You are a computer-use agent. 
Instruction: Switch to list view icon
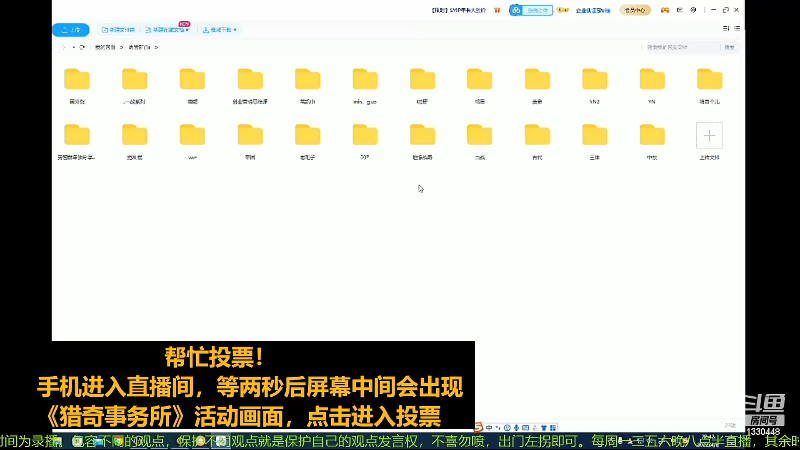tap(737, 29)
